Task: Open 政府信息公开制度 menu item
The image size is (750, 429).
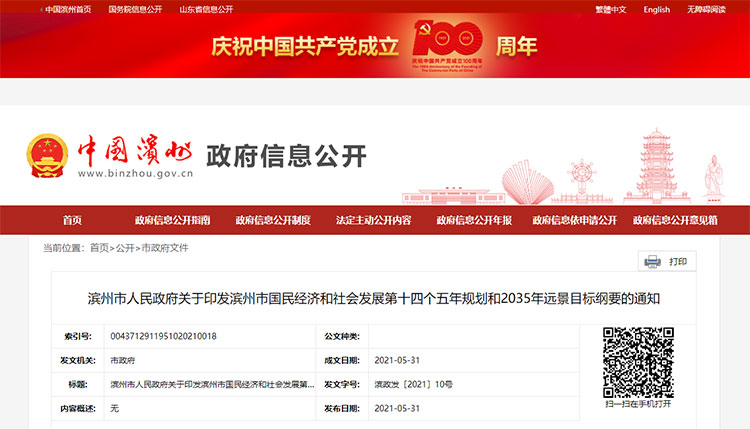Action: point(273,220)
